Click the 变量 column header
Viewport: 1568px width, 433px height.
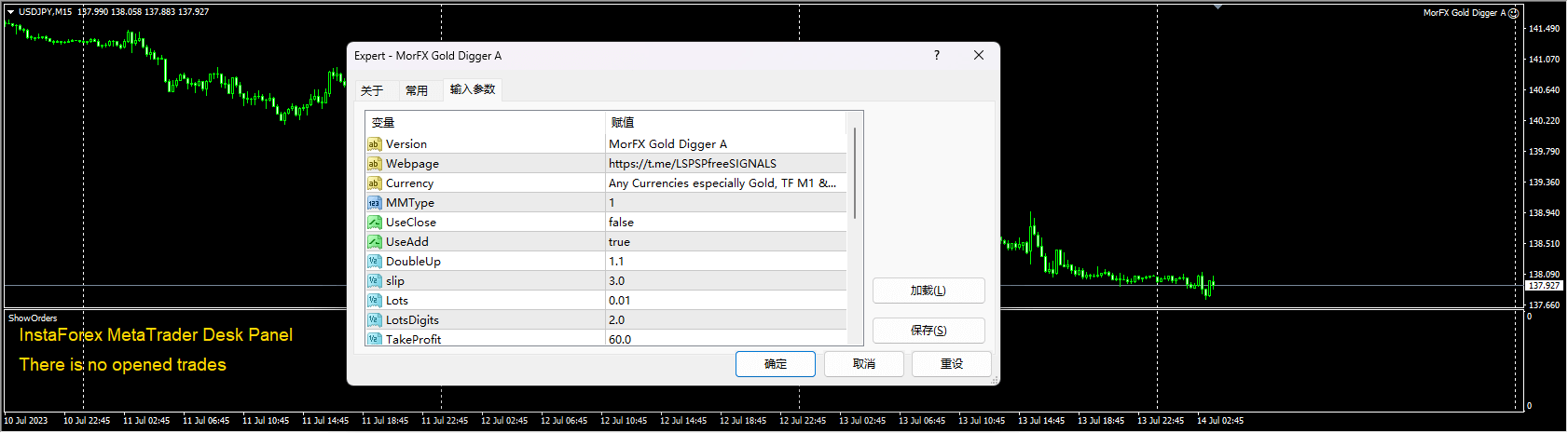(485, 123)
